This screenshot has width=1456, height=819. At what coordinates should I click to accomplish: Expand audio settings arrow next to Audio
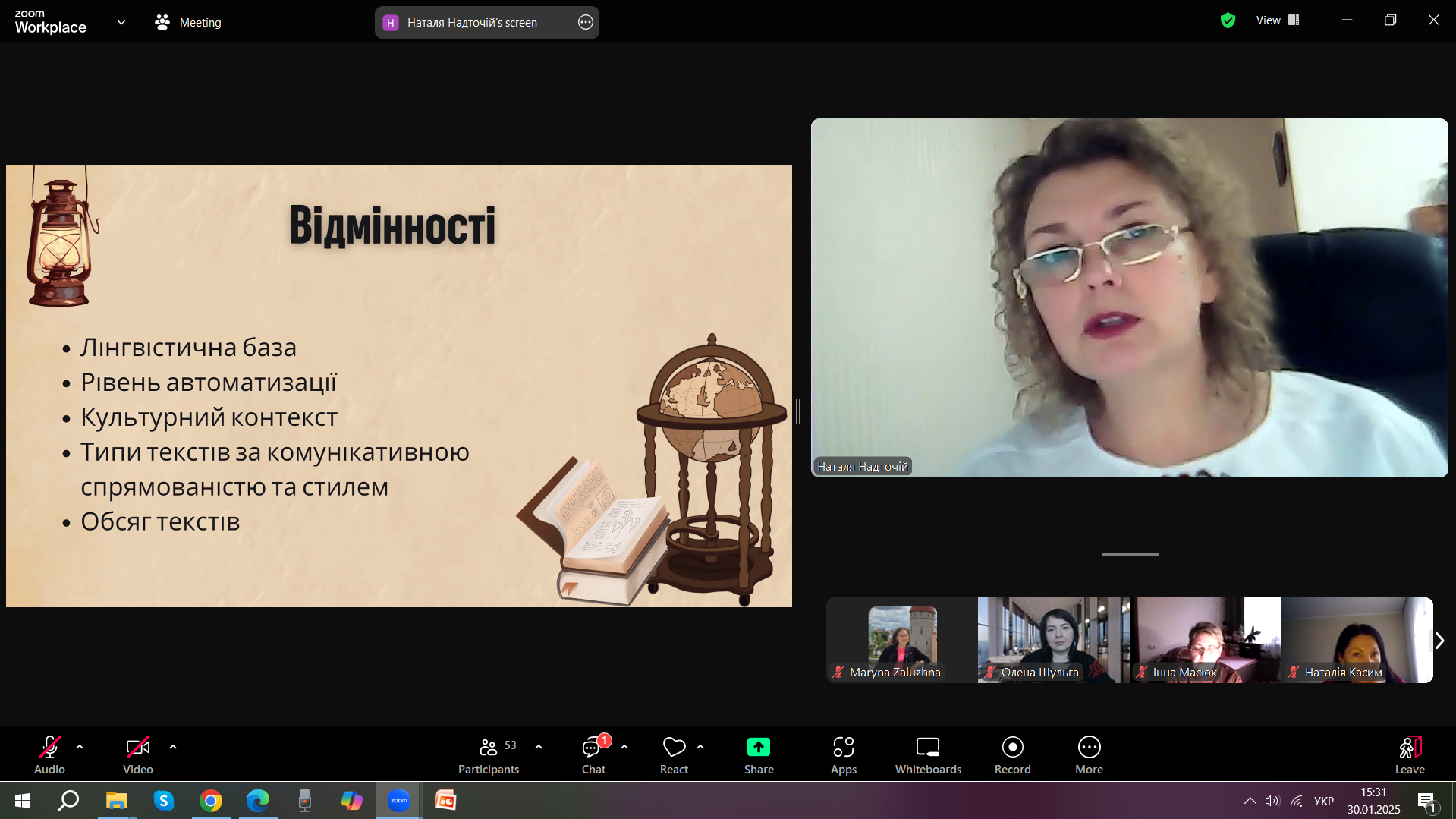pyautogui.click(x=80, y=747)
